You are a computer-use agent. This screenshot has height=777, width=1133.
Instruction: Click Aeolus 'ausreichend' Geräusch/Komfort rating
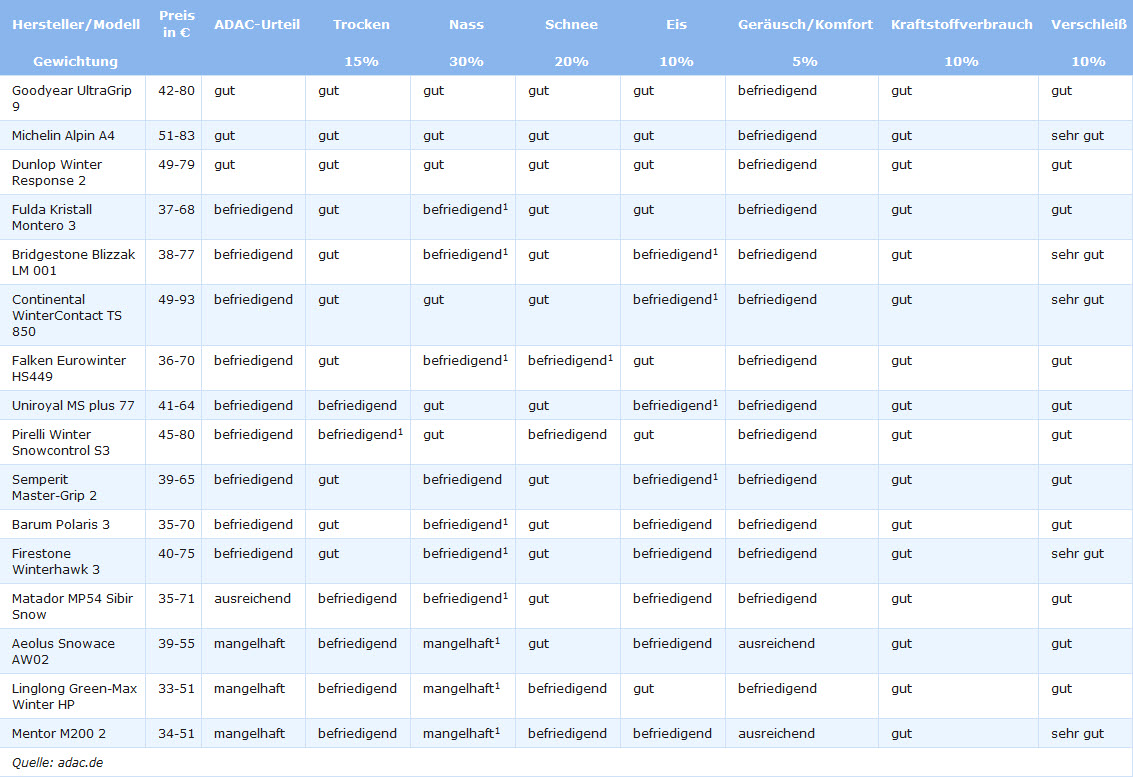coord(776,643)
